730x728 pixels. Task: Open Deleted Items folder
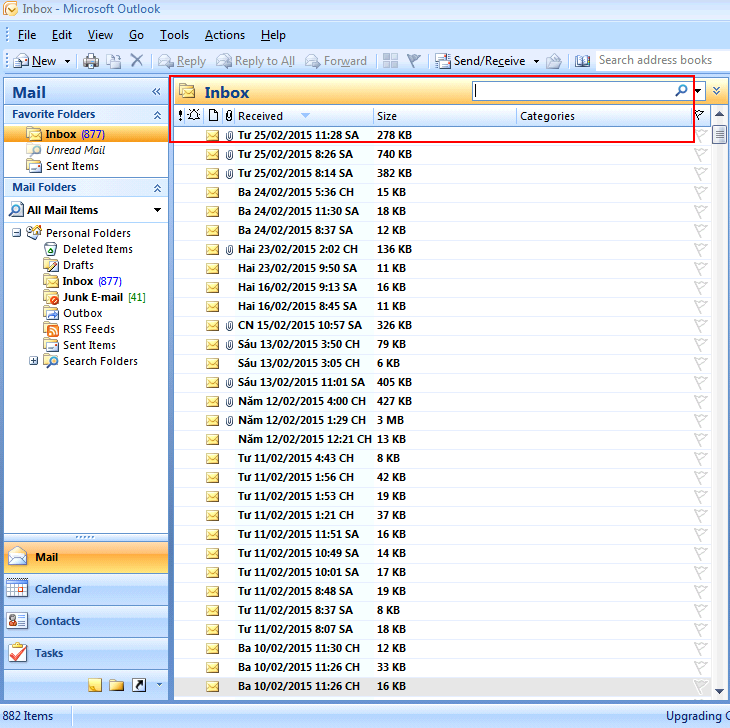98,249
